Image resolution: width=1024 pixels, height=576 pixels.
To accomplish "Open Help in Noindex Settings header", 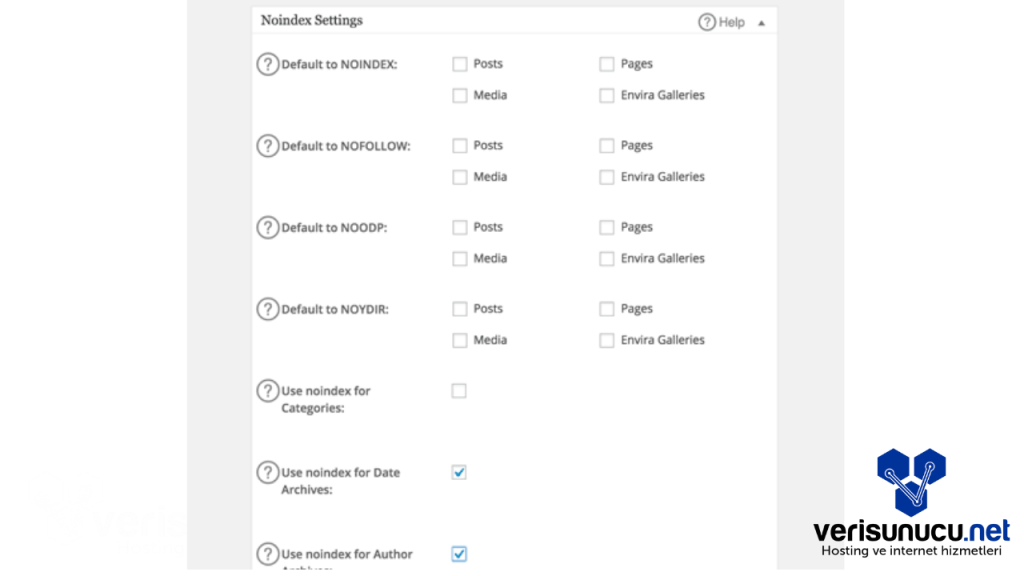I will pos(721,22).
